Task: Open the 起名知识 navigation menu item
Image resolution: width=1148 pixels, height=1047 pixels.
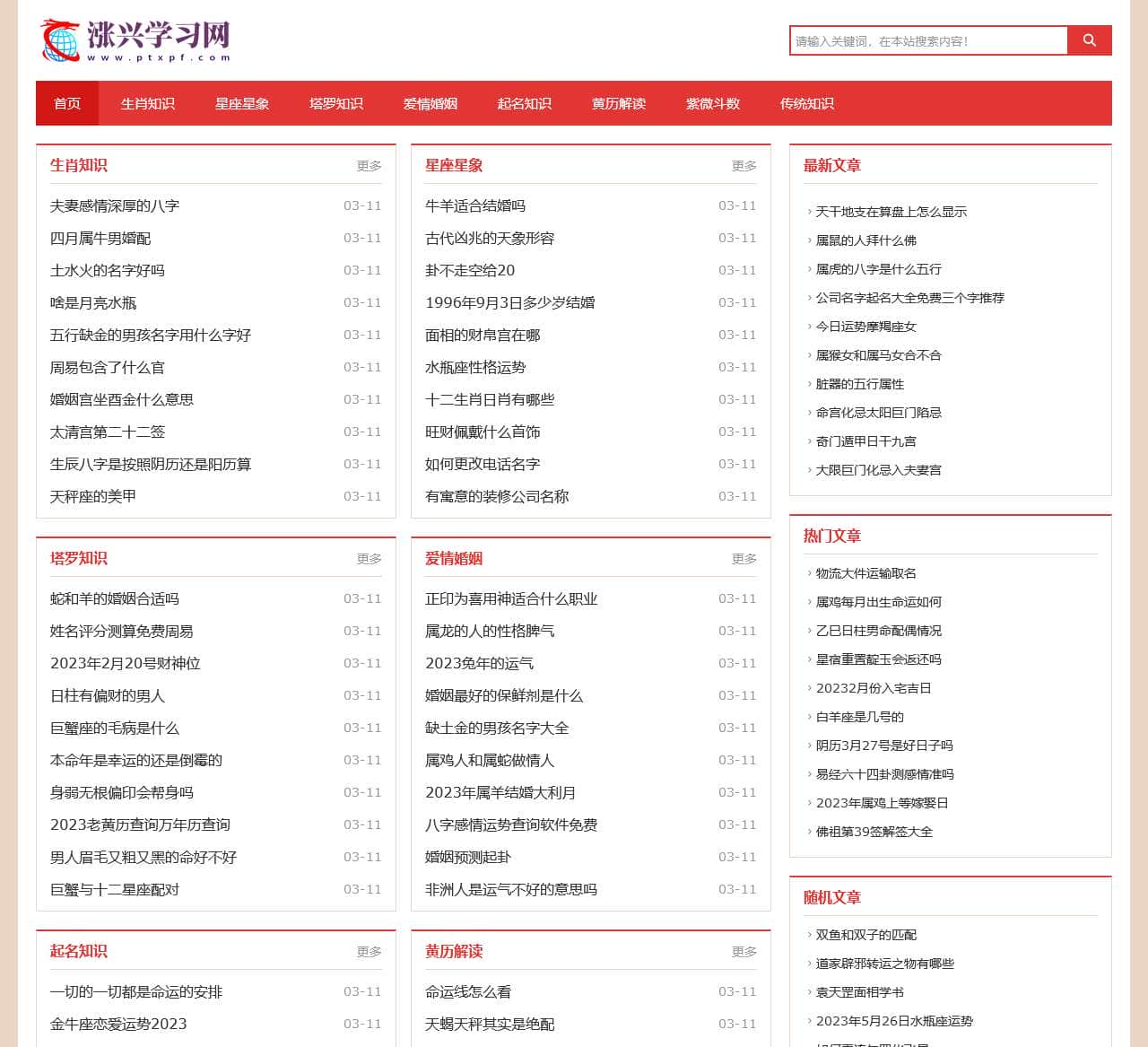Action: point(525,103)
